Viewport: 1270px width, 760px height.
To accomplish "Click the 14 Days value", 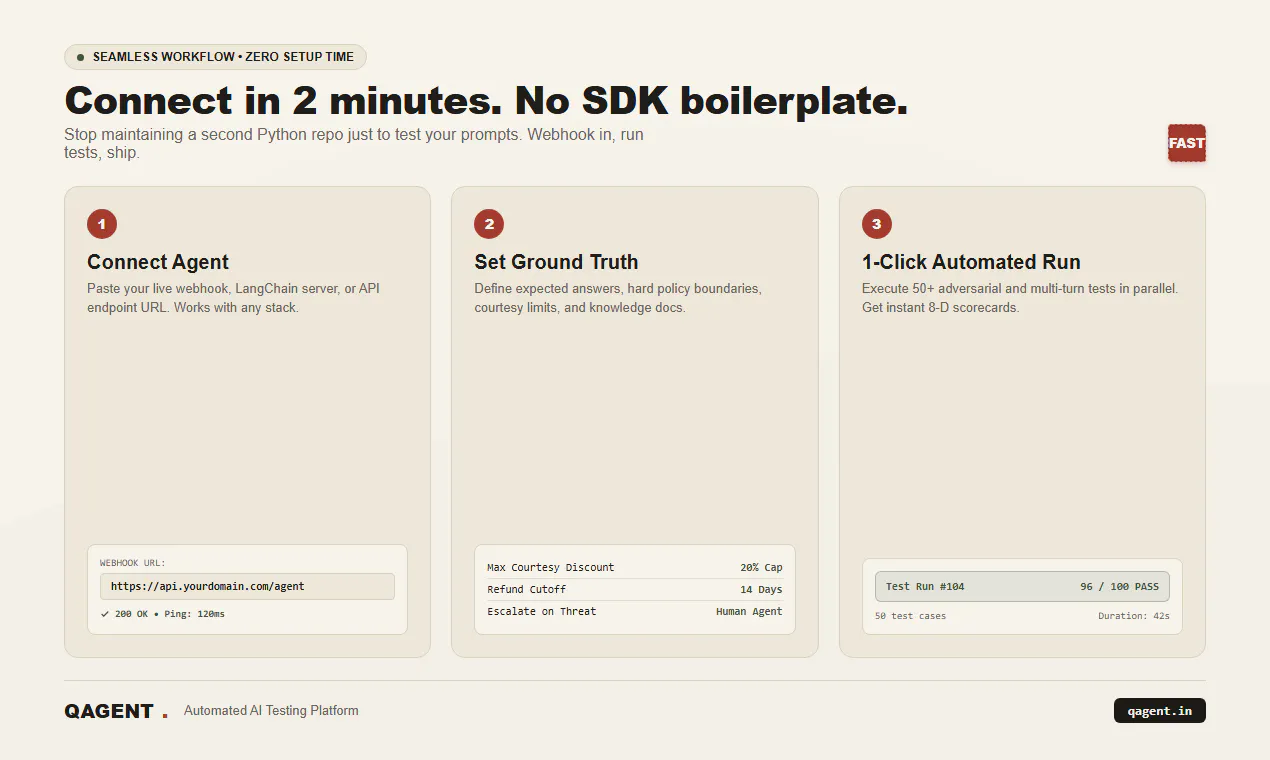I will pyautogui.click(x=762, y=589).
